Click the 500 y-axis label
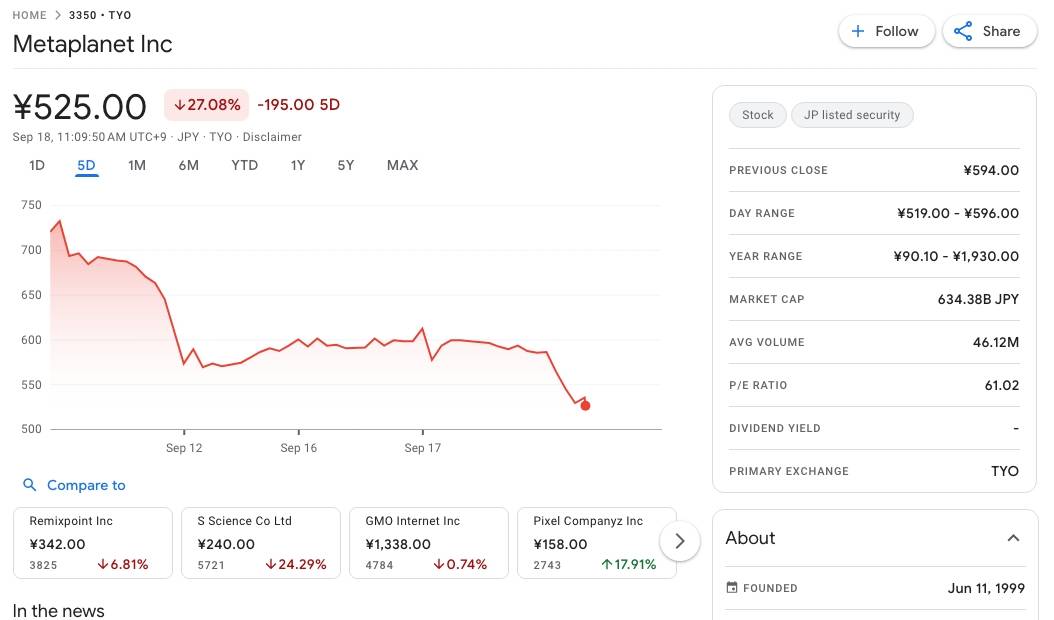The height and width of the screenshot is (620, 1054). click(31, 429)
